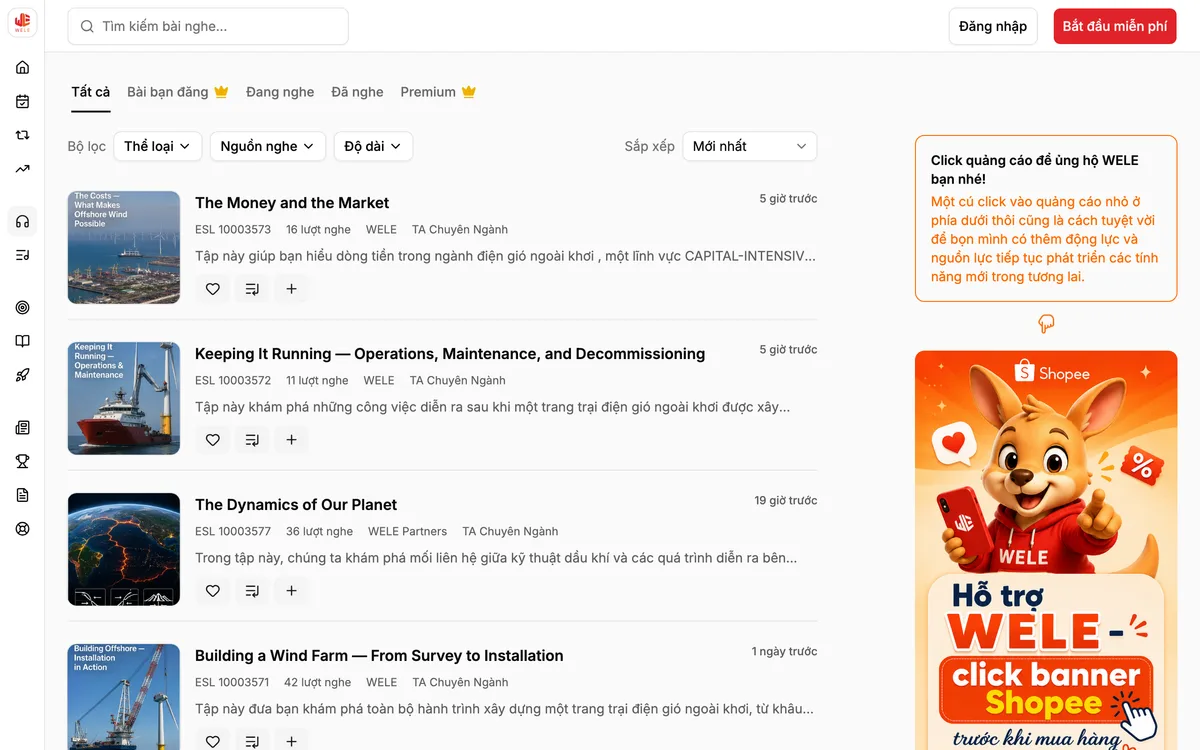Click the Bắt đầu miễn phí button
The width and height of the screenshot is (1200, 750).
pyautogui.click(x=1115, y=26)
